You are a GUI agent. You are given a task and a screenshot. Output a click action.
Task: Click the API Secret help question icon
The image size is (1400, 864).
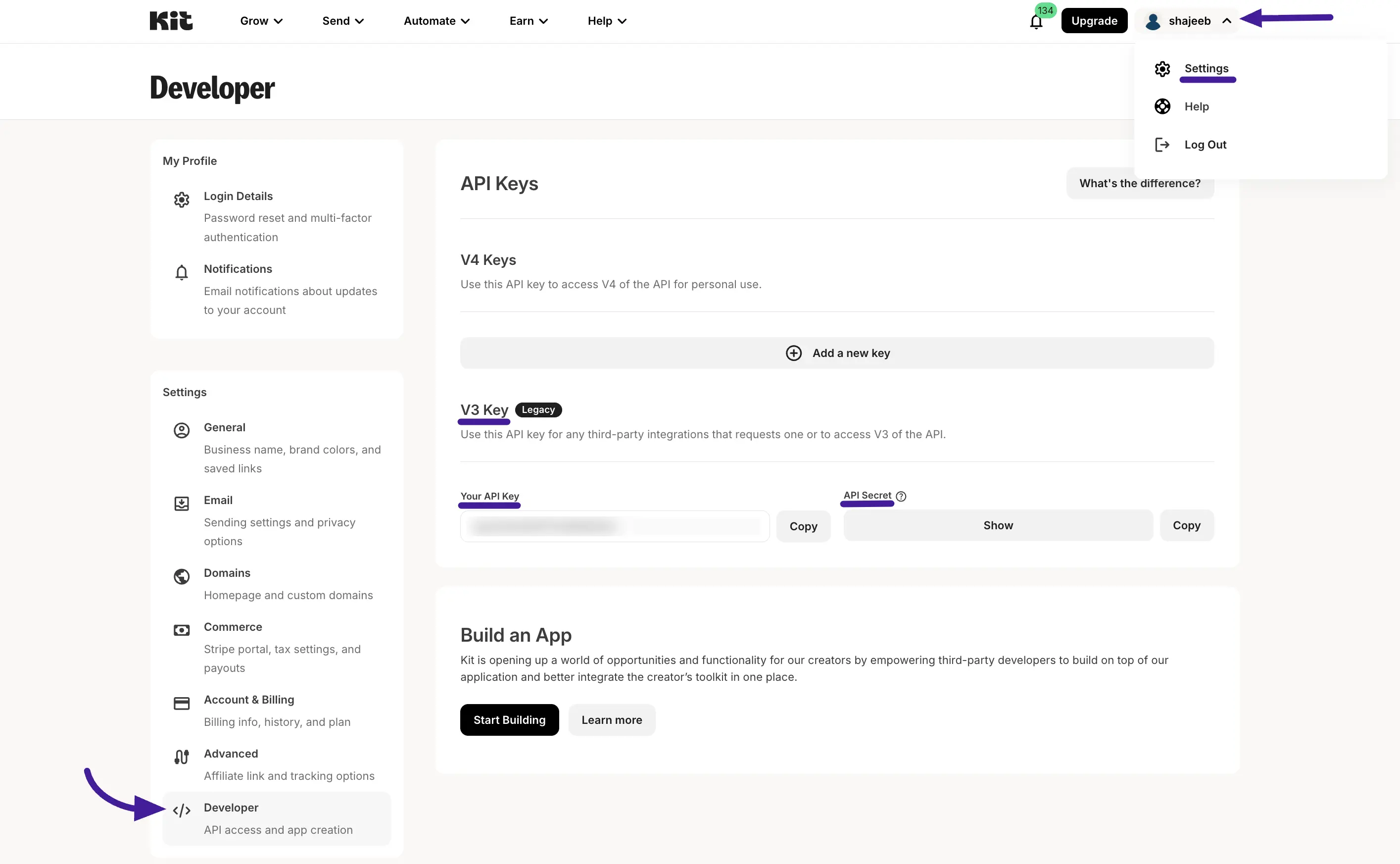[x=901, y=496]
